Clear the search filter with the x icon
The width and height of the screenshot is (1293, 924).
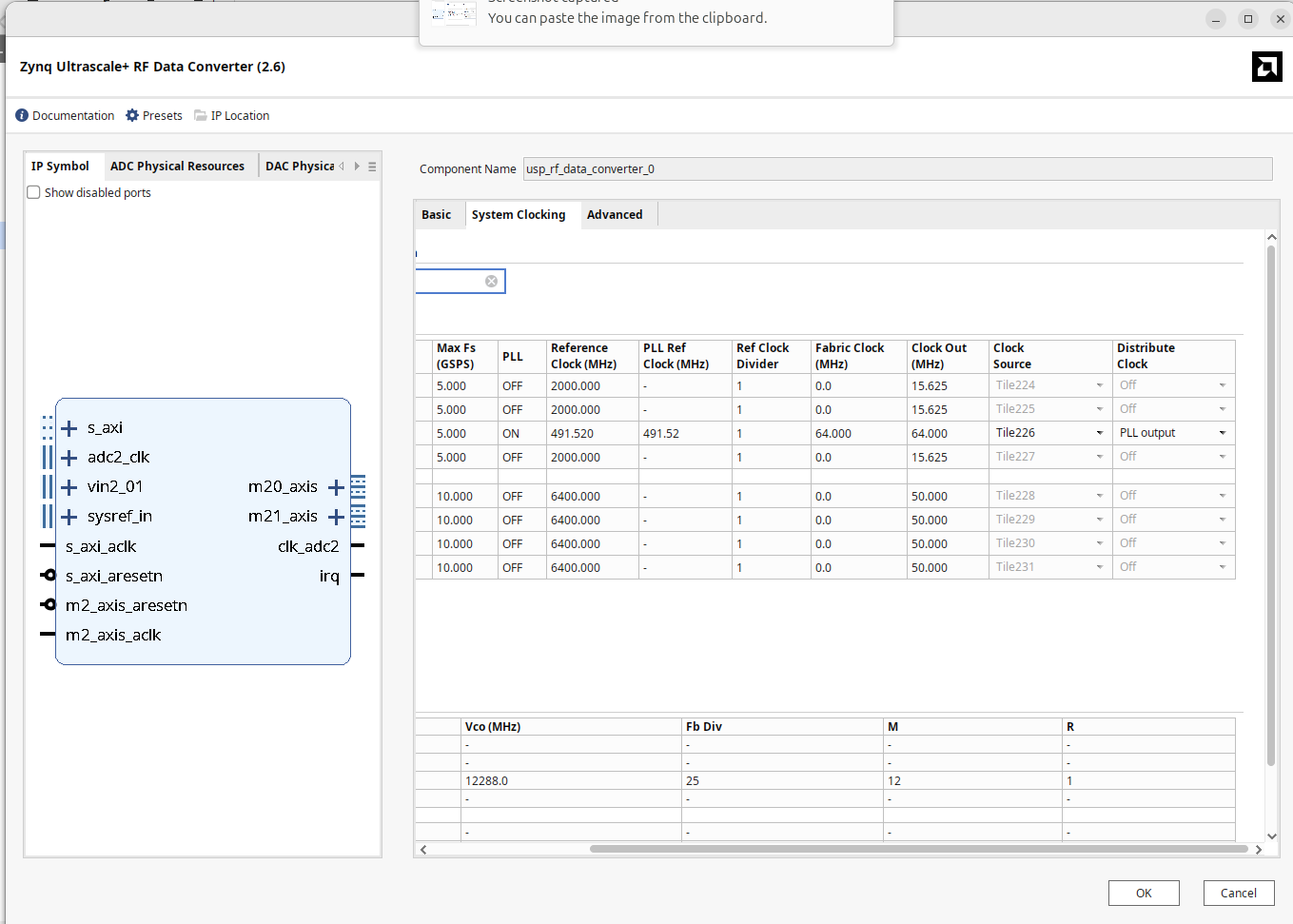pyautogui.click(x=492, y=281)
